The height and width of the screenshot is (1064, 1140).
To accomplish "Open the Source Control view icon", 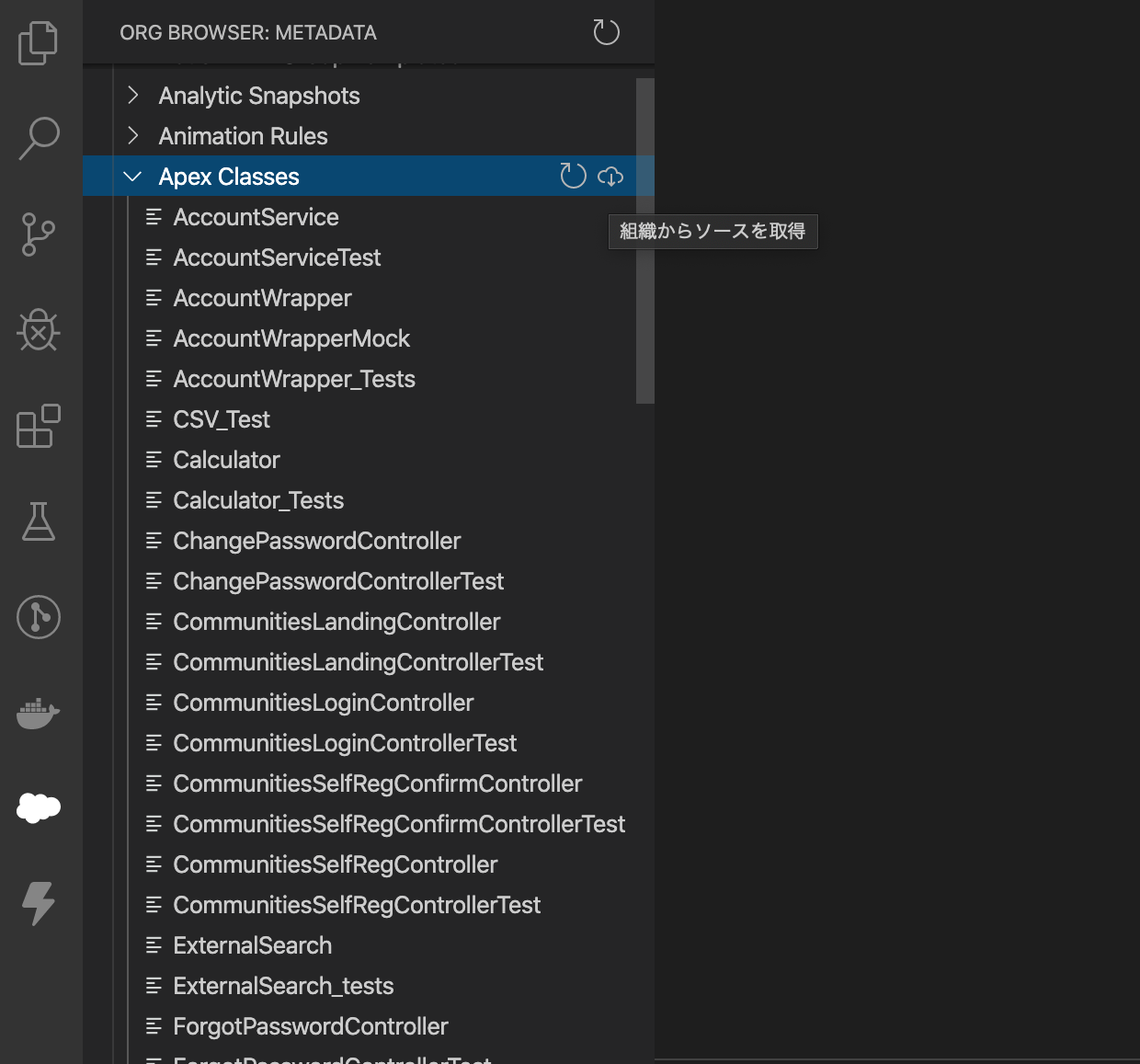I will (x=39, y=235).
